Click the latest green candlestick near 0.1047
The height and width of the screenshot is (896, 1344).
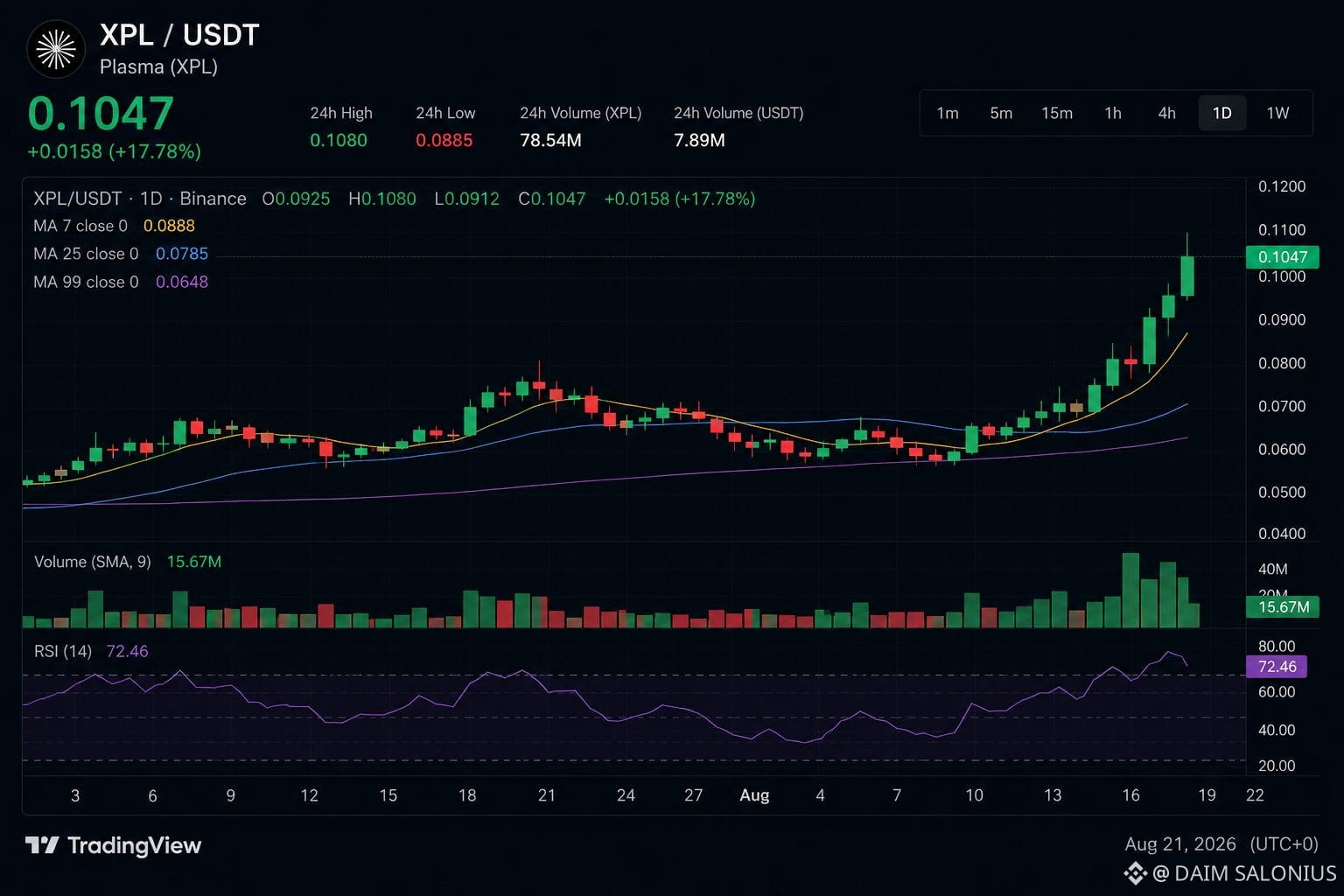pyautogui.click(x=1187, y=276)
